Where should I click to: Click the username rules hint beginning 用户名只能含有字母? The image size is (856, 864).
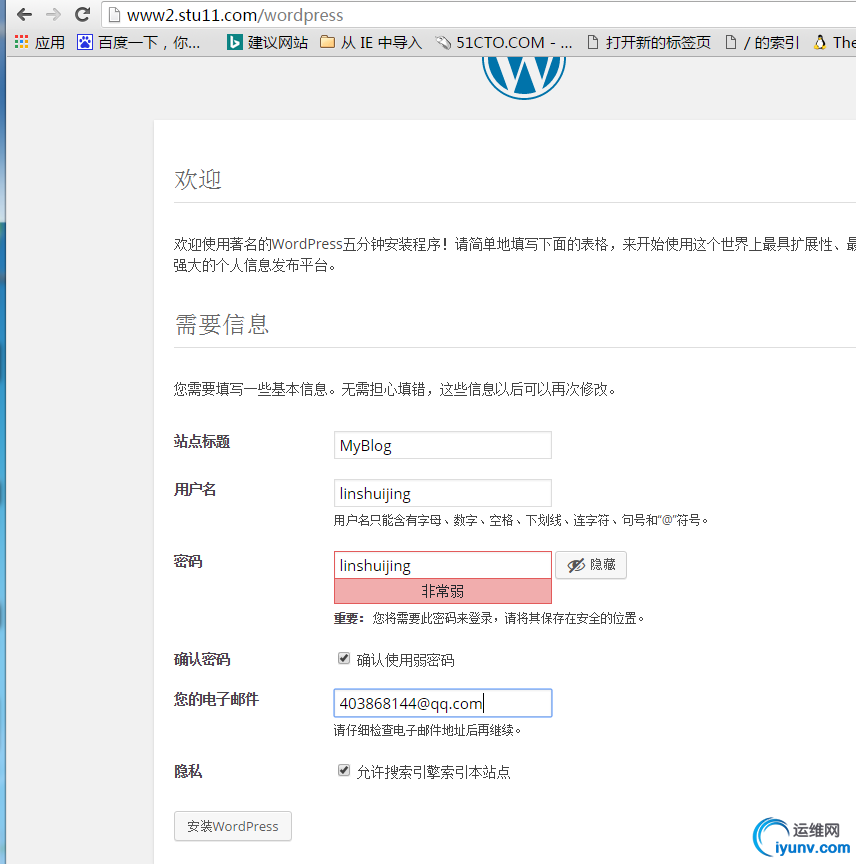[521, 520]
